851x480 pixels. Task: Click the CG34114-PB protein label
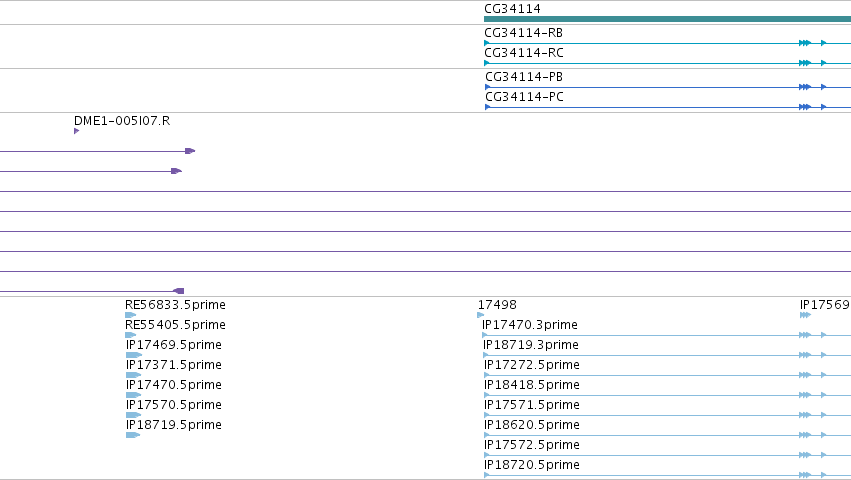523,77
